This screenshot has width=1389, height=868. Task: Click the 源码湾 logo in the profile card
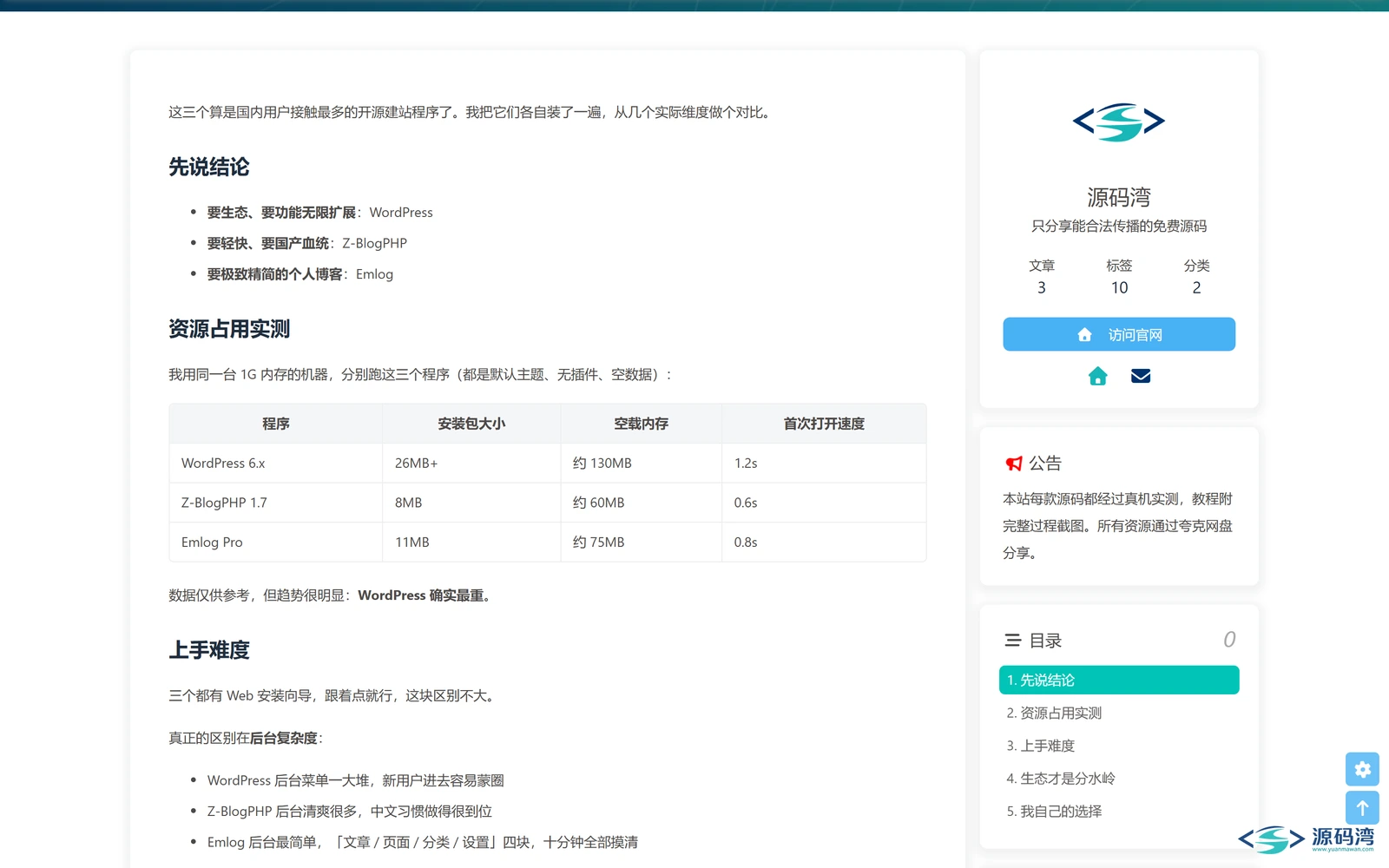[1118, 122]
